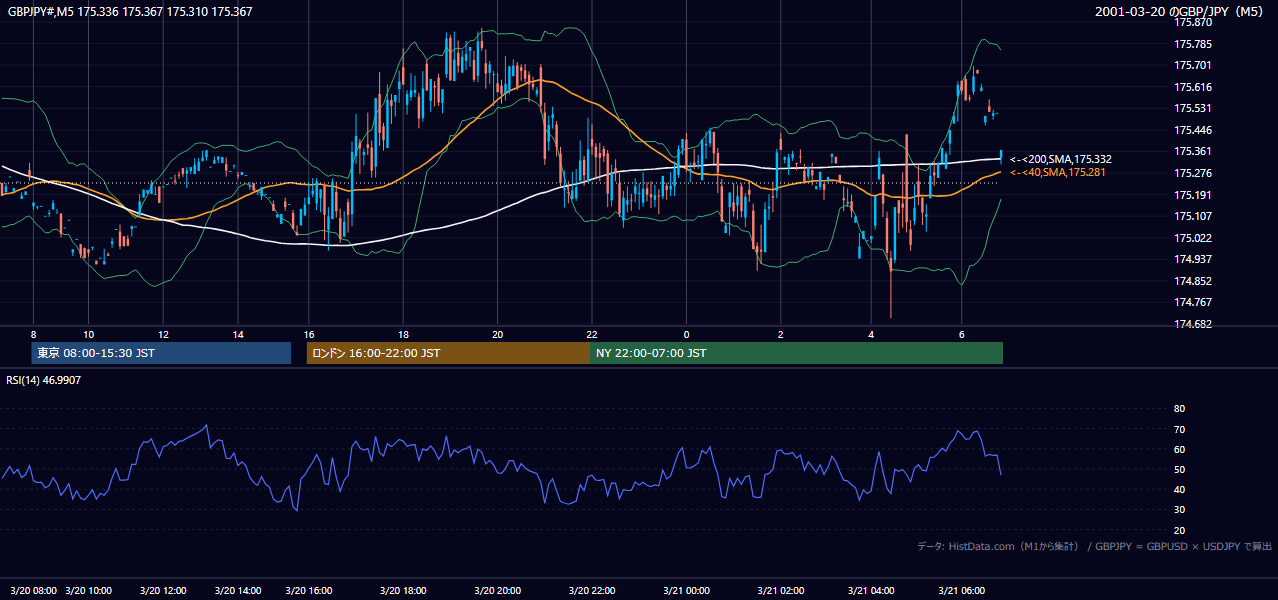Click the hour tick '10' under the price chart
The height and width of the screenshot is (600, 1278).
(x=89, y=334)
